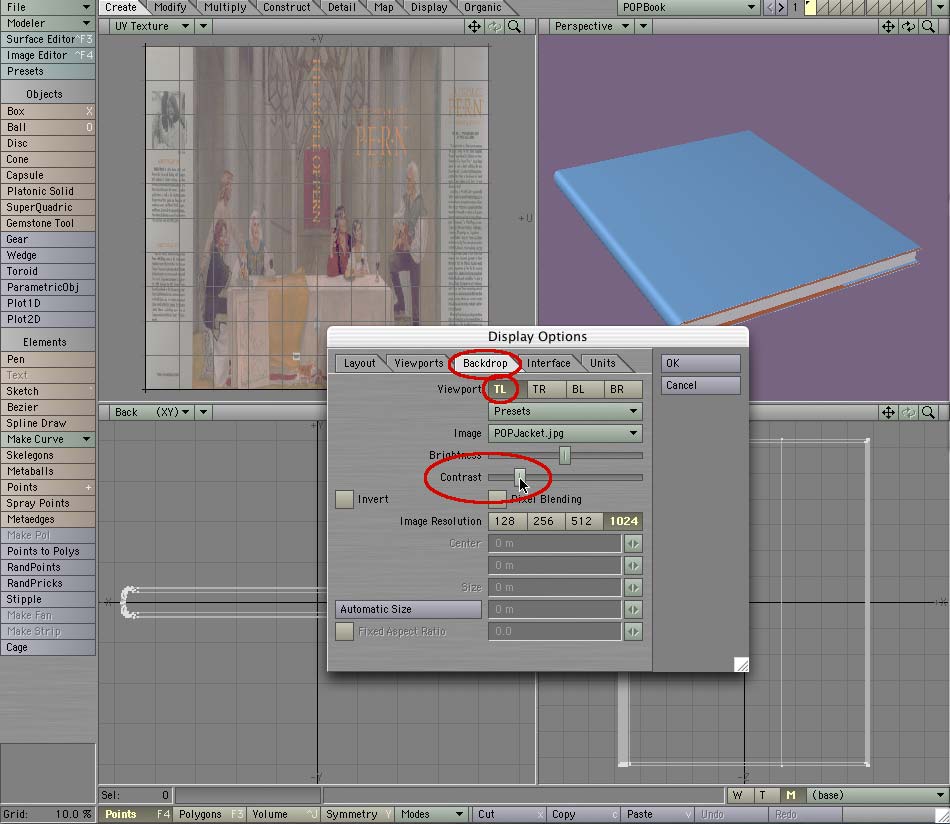Open the File dropdown menu
Screen dimensions: 950x824
47,7
